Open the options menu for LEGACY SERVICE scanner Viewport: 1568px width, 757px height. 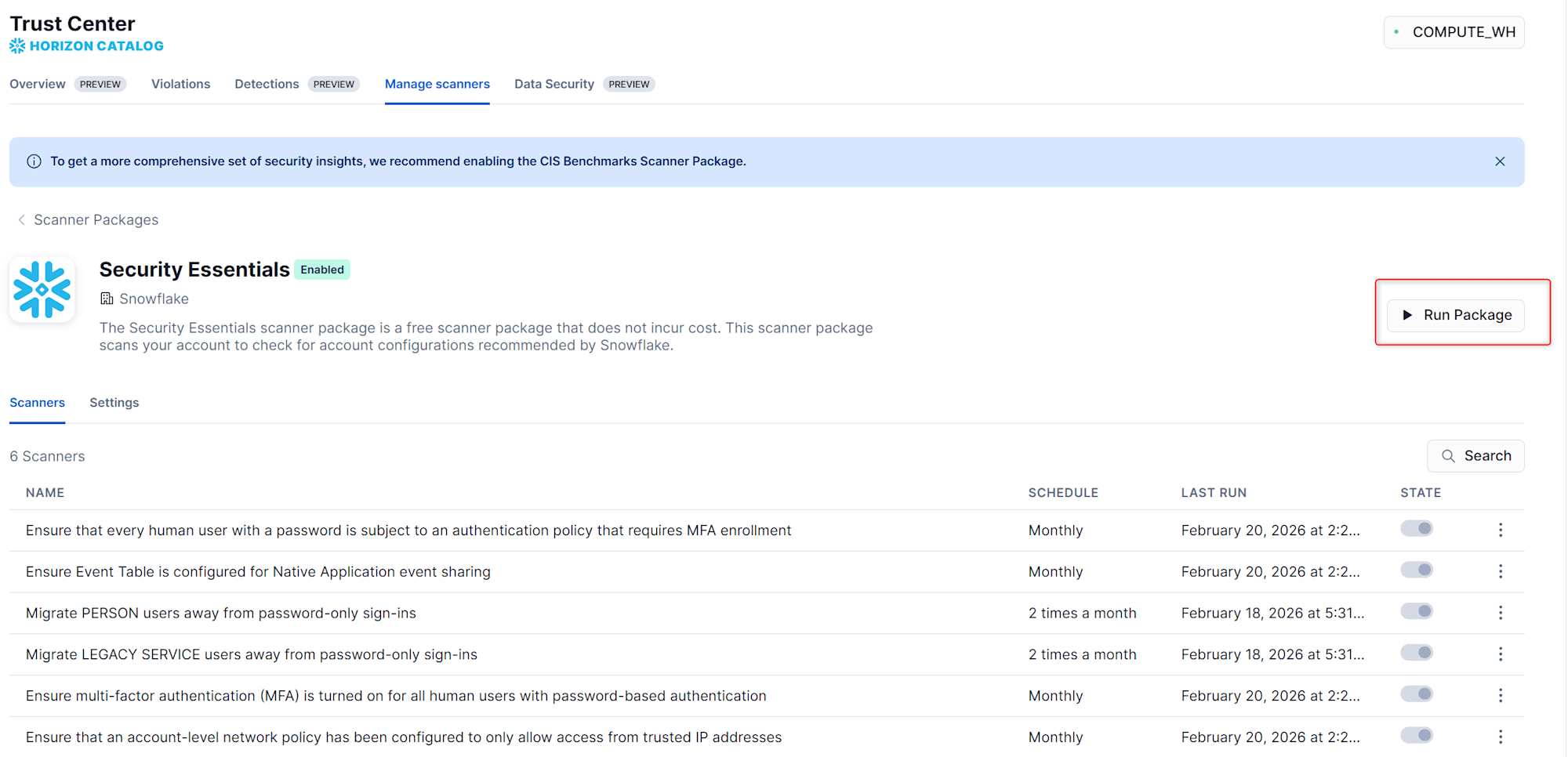(x=1500, y=654)
